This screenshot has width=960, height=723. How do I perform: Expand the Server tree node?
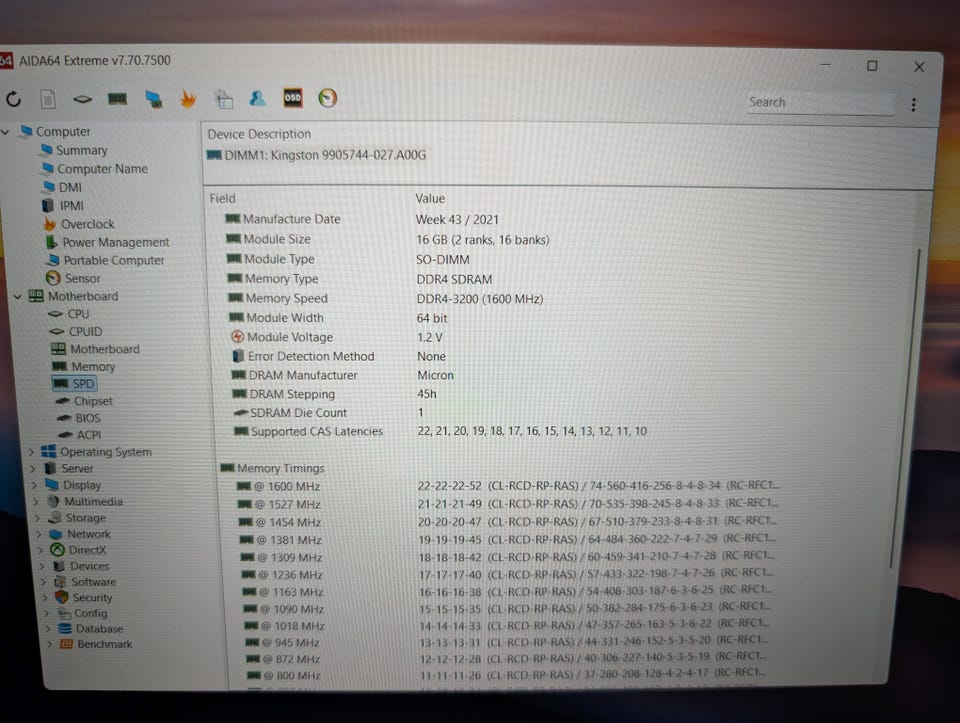[x=34, y=468]
